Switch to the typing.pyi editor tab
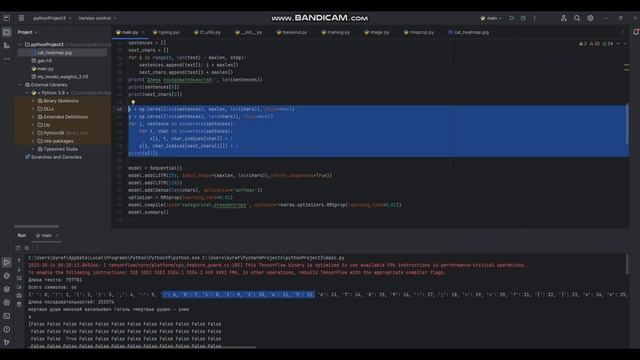Viewport: 640px width, 360px height. coord(166,32)
